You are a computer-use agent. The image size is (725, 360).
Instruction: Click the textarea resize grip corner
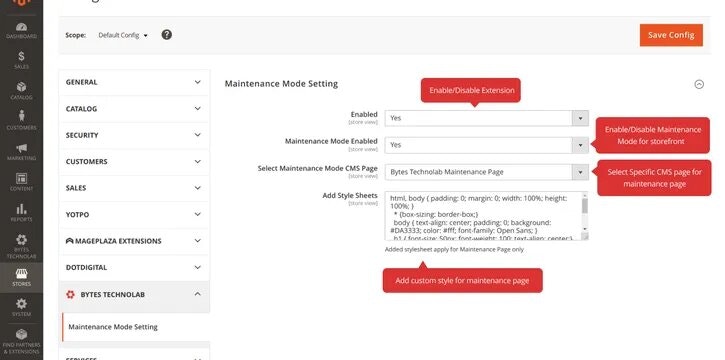point(585,236)
